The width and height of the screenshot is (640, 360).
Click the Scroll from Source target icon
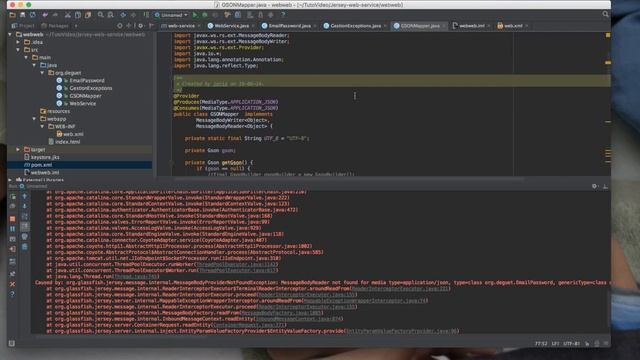pyautogui.click(x=120, y=26)
